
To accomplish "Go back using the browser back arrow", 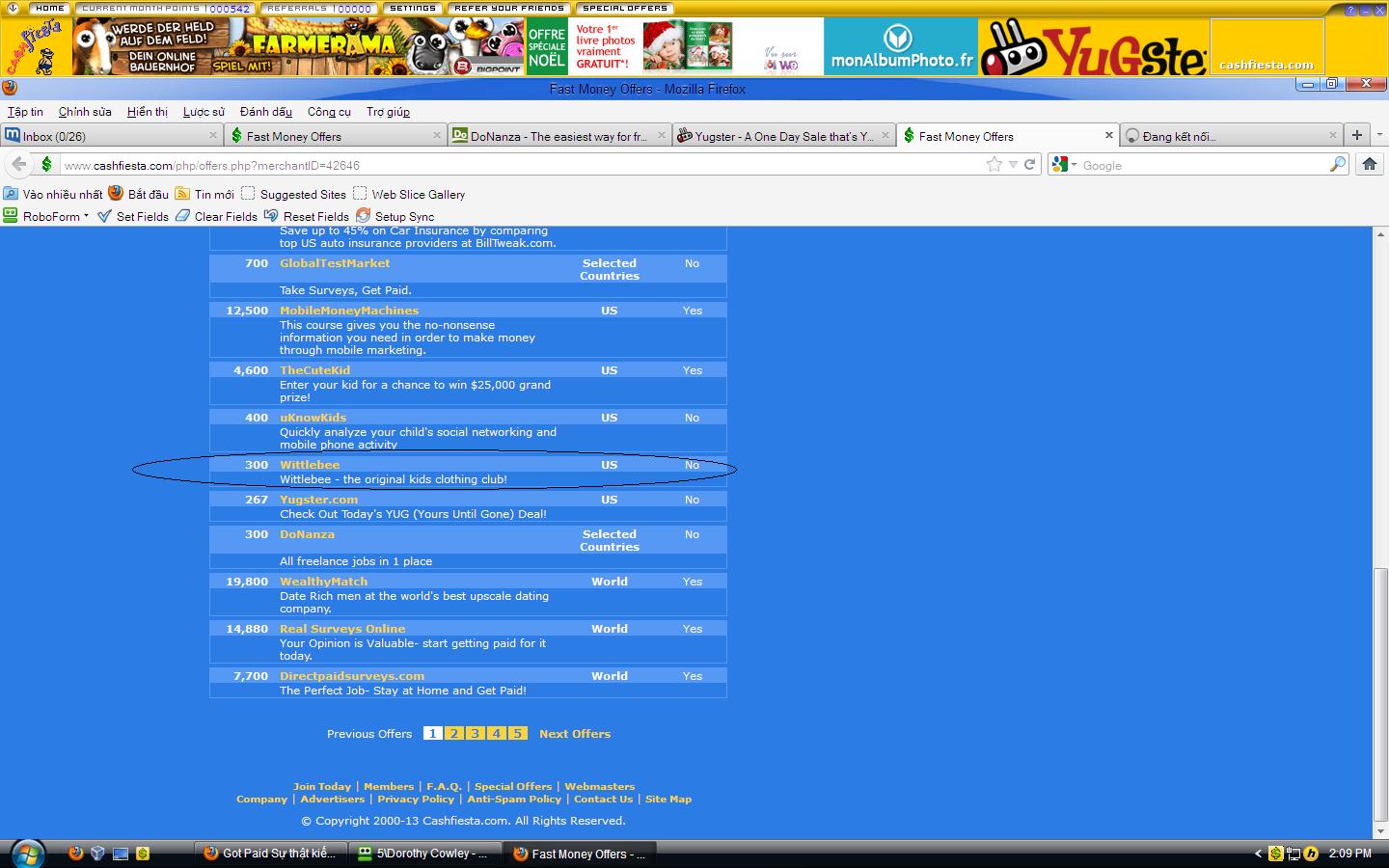I will click(19, 164).
